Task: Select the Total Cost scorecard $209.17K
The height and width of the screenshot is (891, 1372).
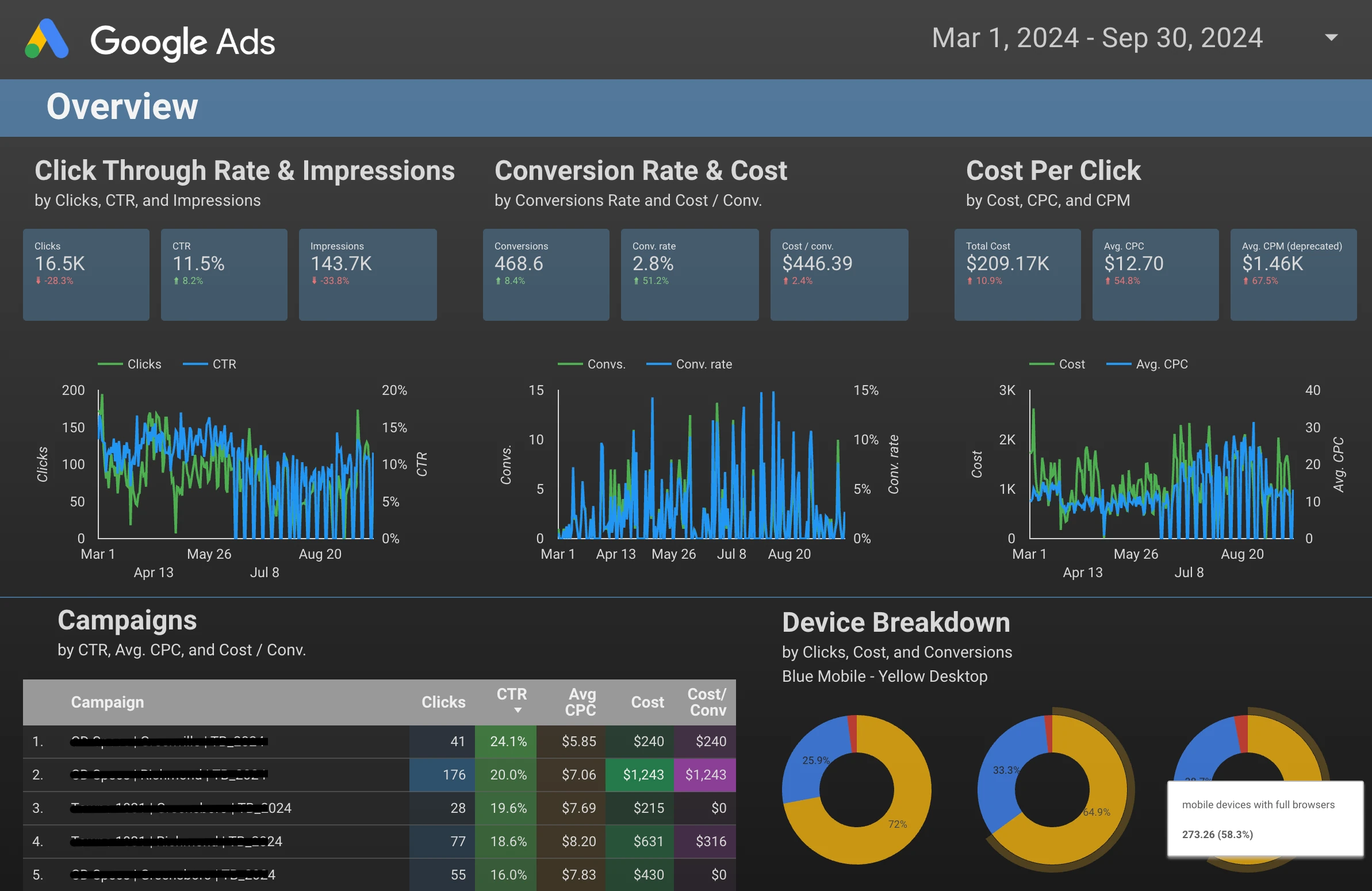Action: pyautogui.click(x=1017, y=275)
